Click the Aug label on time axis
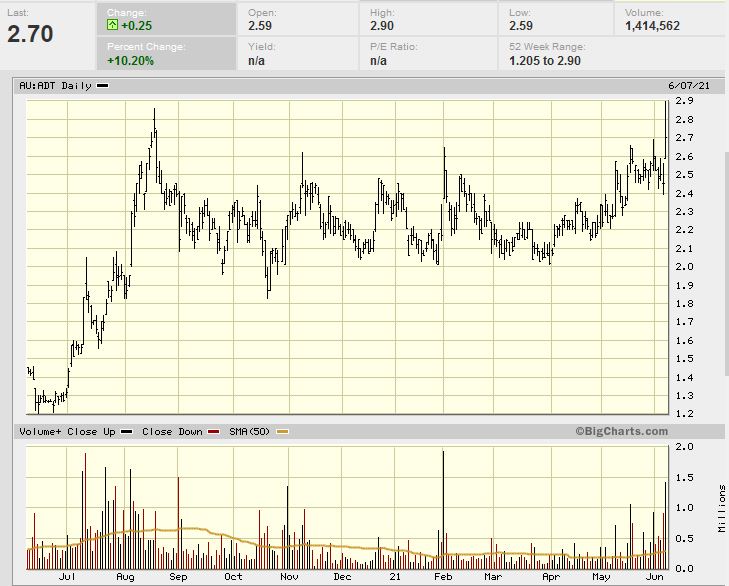 [125, 577]
